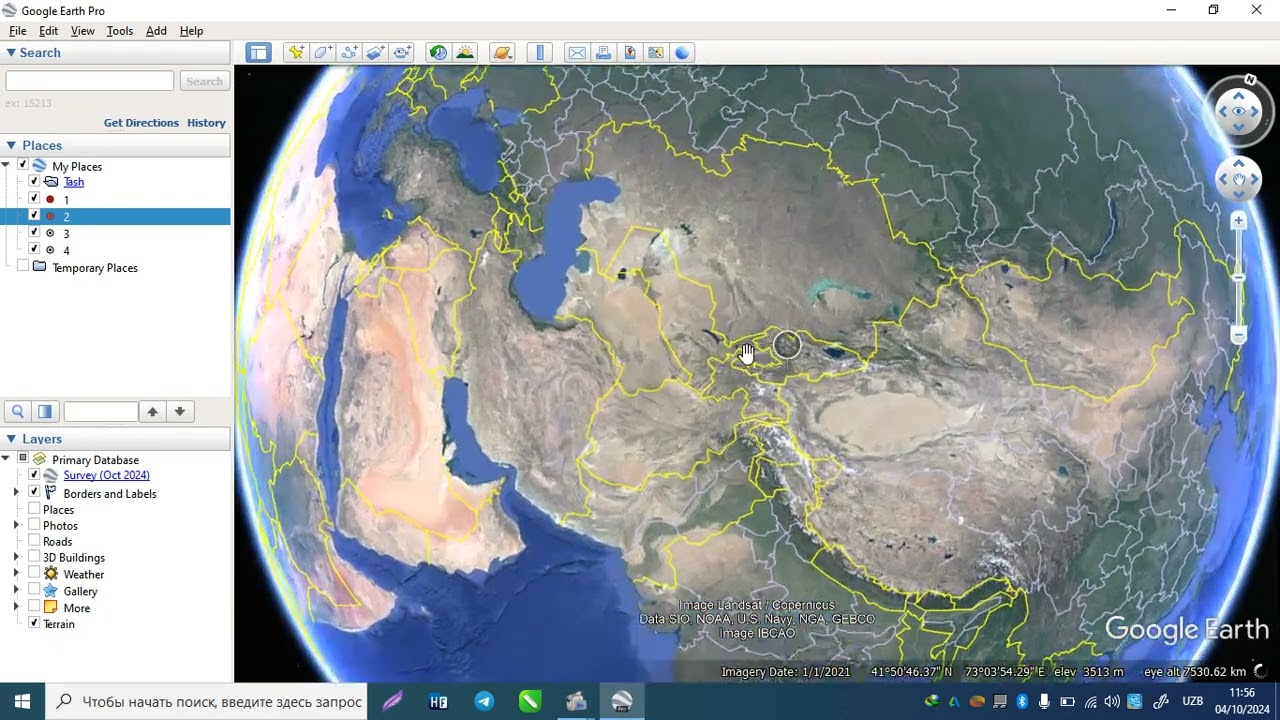Add a new placemark with the pushpin tool
Screen dimensions: 1280x720
click(295, 53)
